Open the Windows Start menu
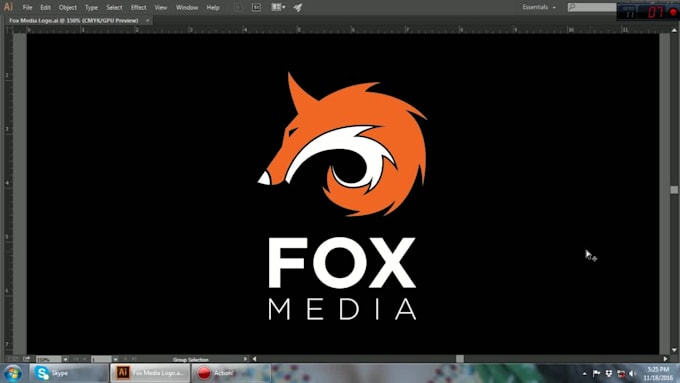This screenshot has height=383, width=680. [13, 373]
